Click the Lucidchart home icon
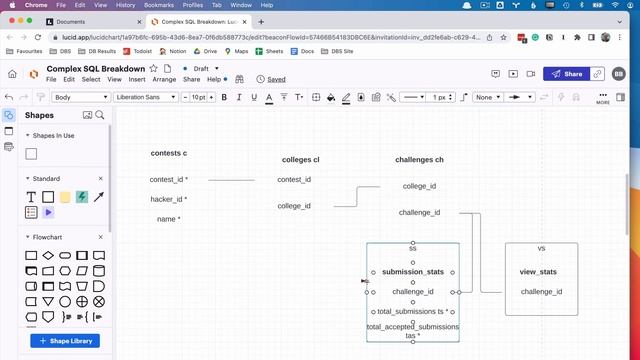 12,74
